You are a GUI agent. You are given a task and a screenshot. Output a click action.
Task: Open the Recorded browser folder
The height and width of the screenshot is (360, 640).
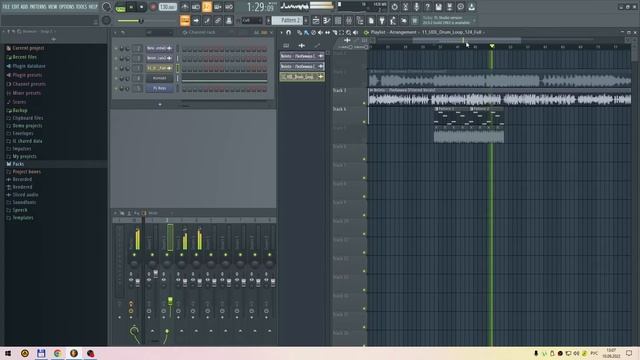22,179
